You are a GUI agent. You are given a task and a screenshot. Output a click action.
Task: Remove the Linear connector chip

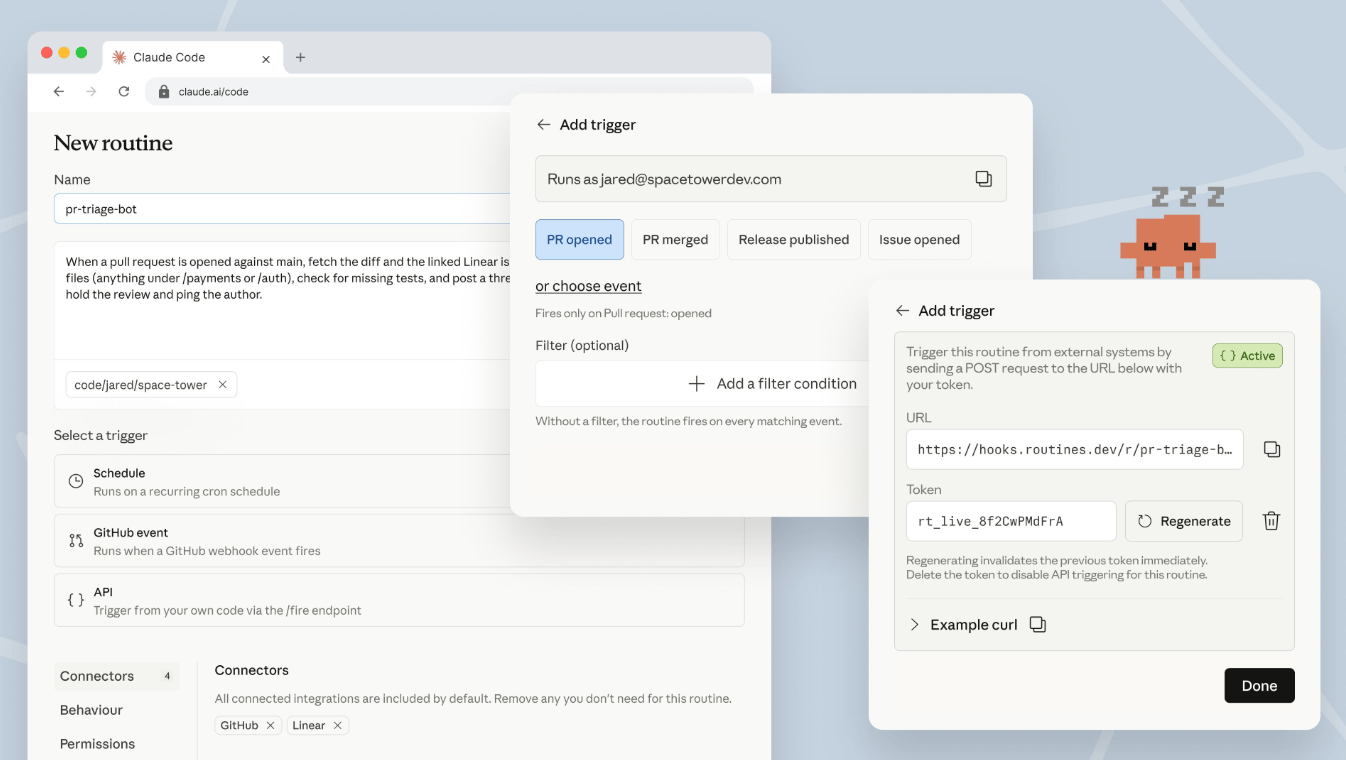[x=338, y=726]
